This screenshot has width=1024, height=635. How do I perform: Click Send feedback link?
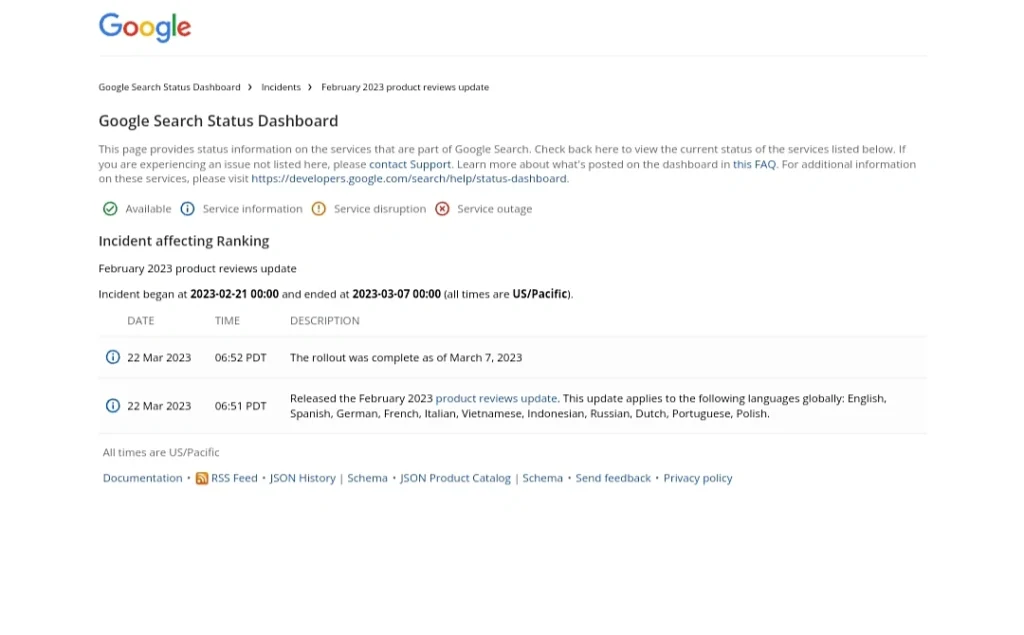613,478
